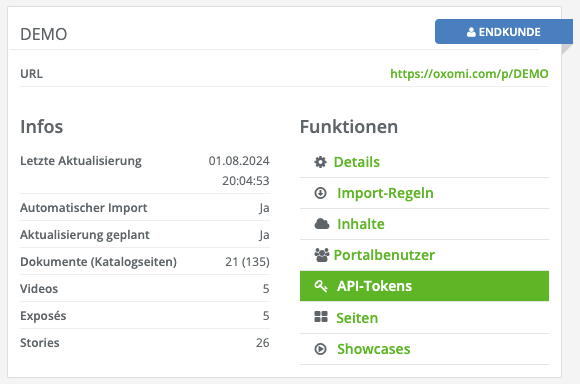
Task: Open the Import-Regeln link
Action: 385,193
